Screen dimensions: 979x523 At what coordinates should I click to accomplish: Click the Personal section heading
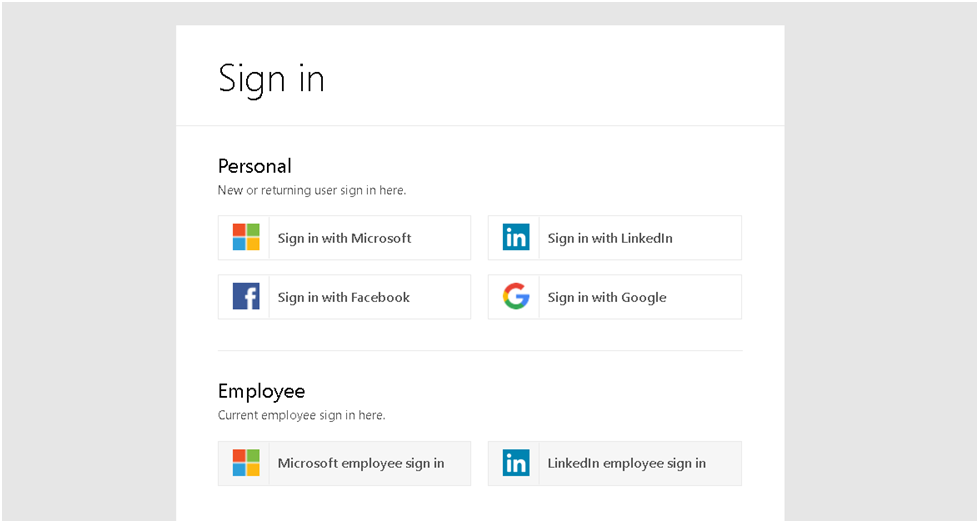(x=255, y=166)
